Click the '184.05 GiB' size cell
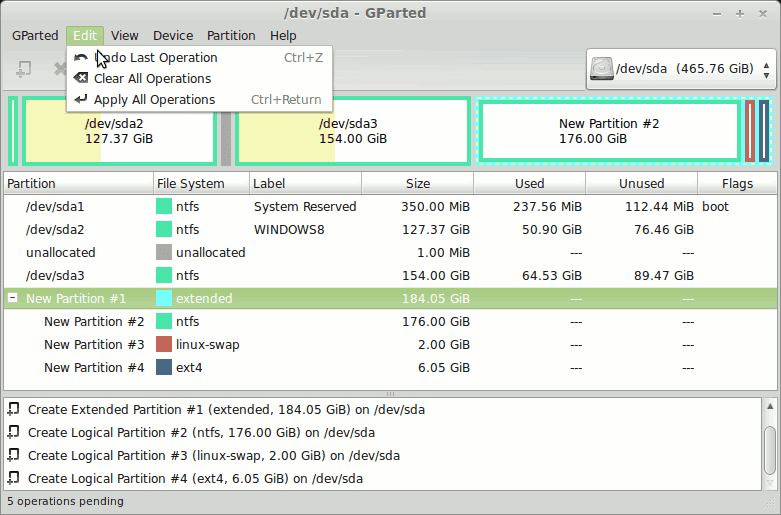781x515 pixels. point(436,298)
